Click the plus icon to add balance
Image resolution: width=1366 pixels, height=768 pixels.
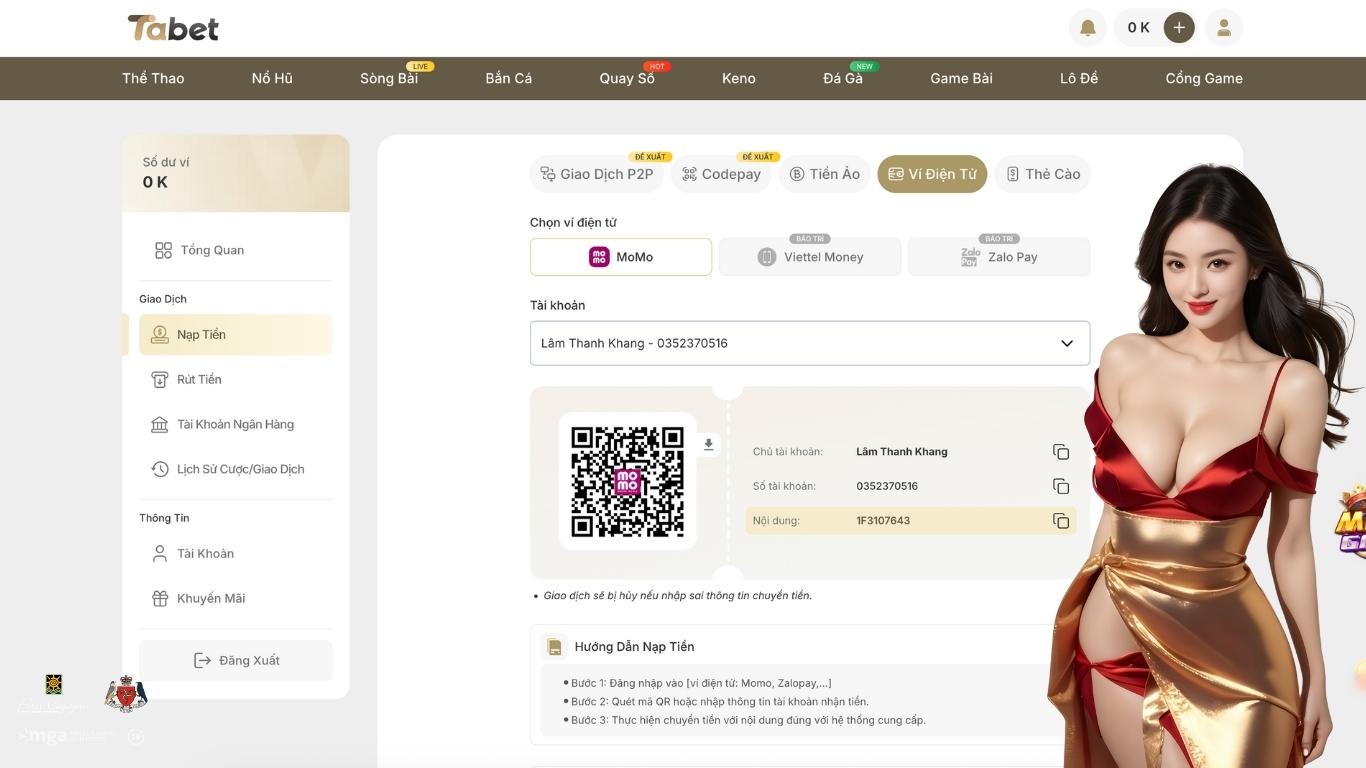[x=1179, y=28]
